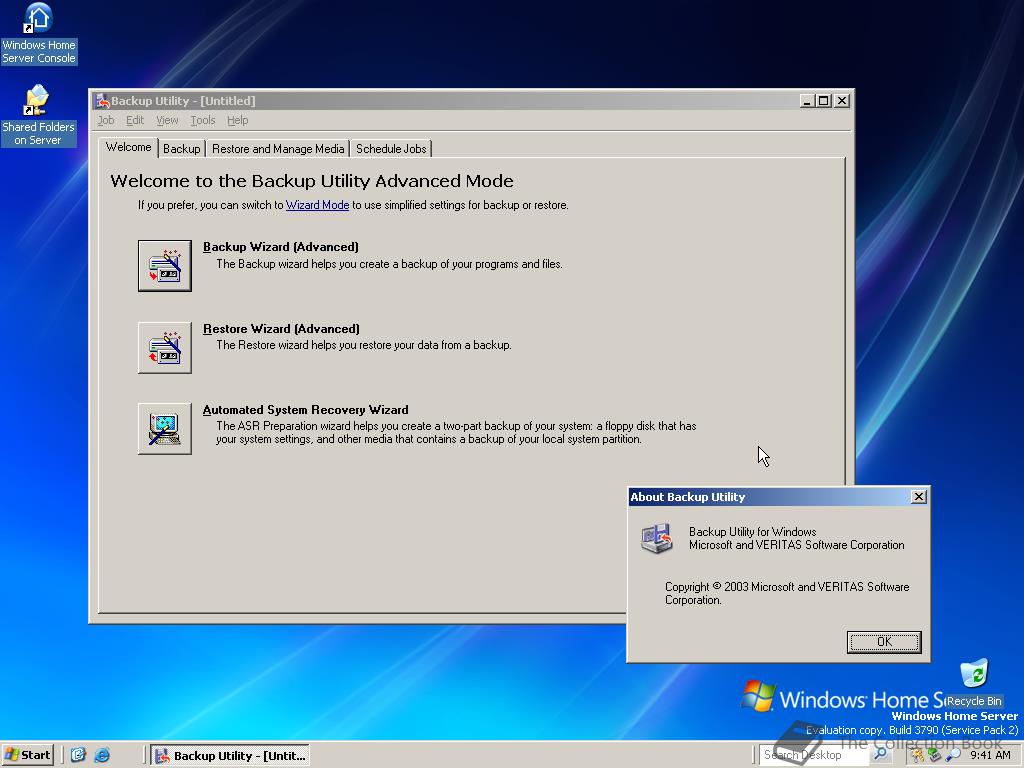The width and height of the screenshot is (1024, 768).
Task: Close the About Backup Utility dialog
Action: coord(919,497)
